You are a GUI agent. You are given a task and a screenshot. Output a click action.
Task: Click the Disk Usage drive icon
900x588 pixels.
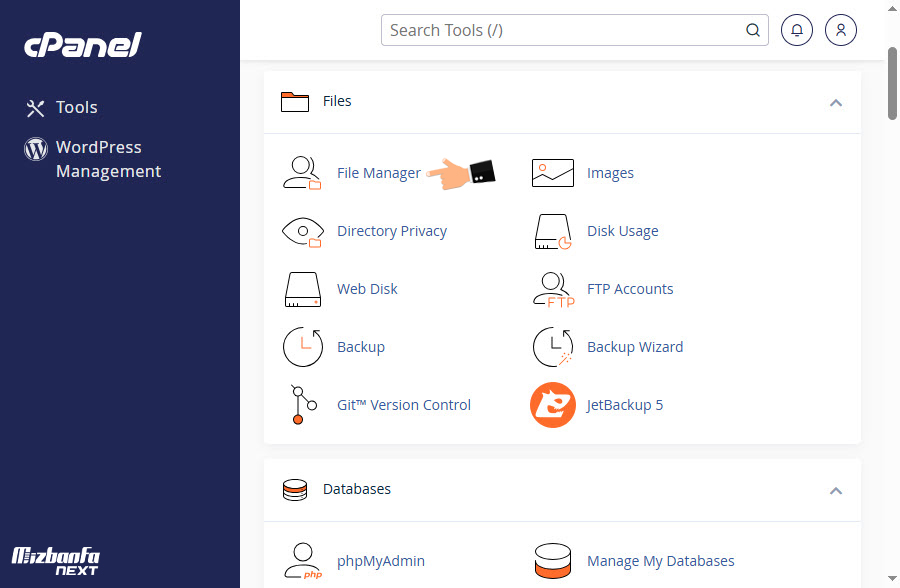(552, 231)
